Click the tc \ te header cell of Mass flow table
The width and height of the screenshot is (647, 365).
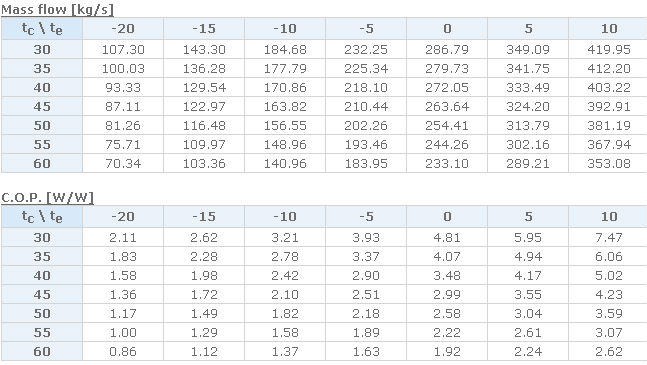coord(42,28)
